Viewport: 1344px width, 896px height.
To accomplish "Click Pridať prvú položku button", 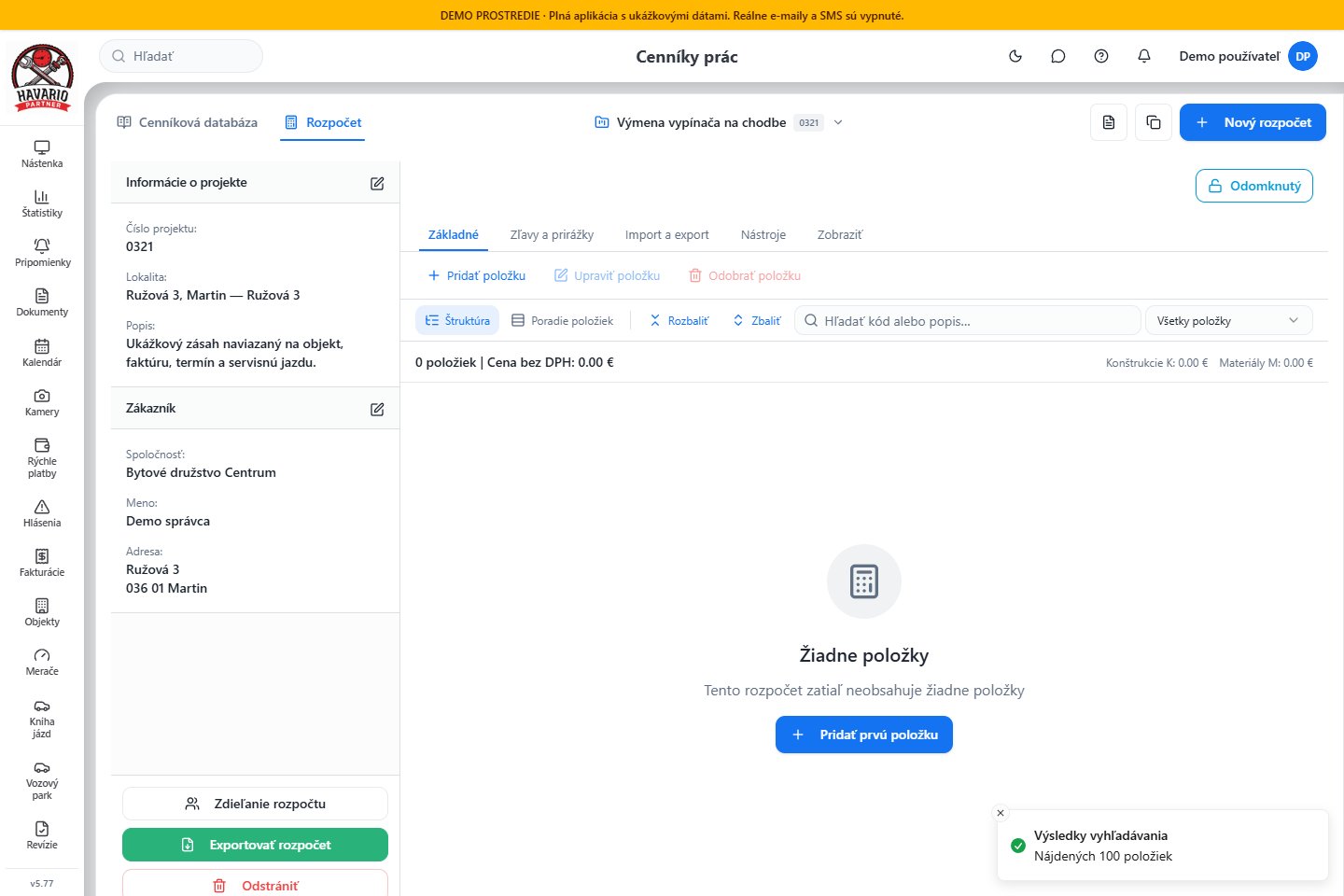I will pyautogui.click(x=864, y=735).
